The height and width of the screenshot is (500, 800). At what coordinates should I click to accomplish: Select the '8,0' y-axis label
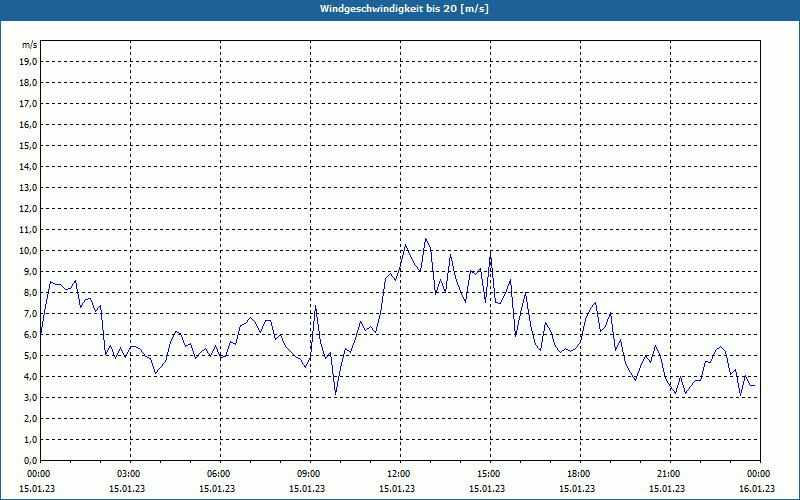(x=30, y=293)
